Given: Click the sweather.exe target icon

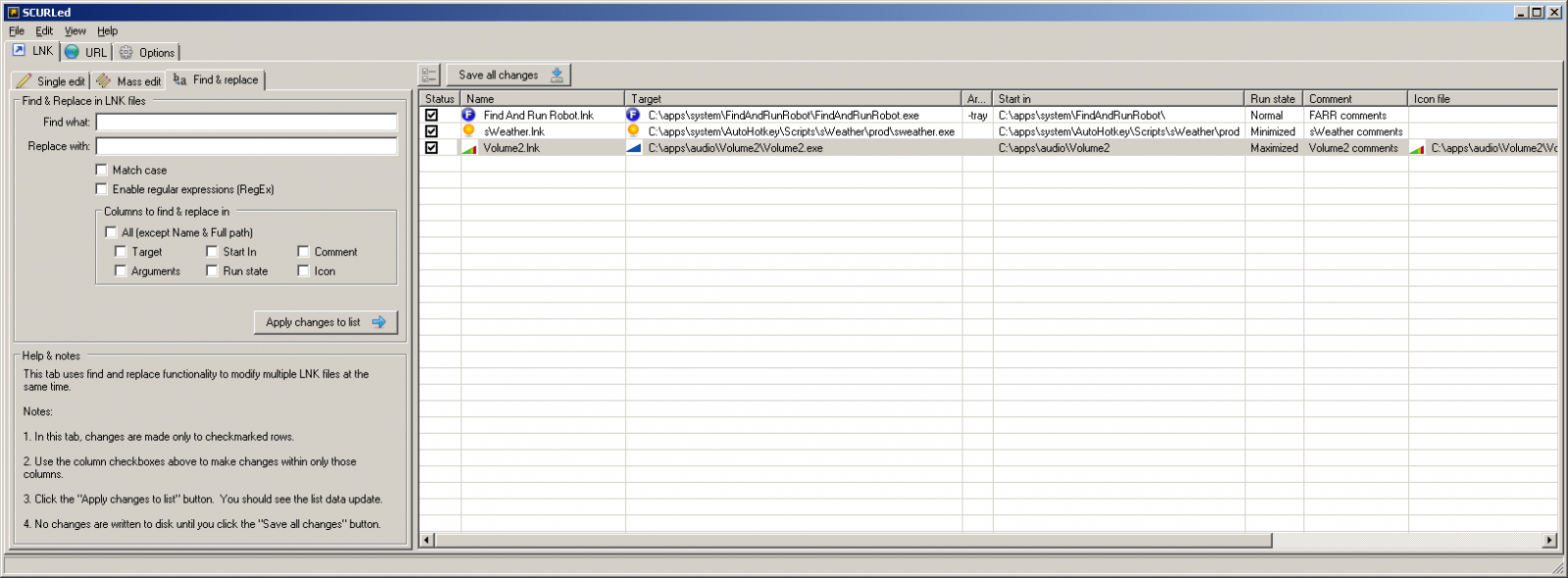Looking at the screenshot, I should [633, 130].
